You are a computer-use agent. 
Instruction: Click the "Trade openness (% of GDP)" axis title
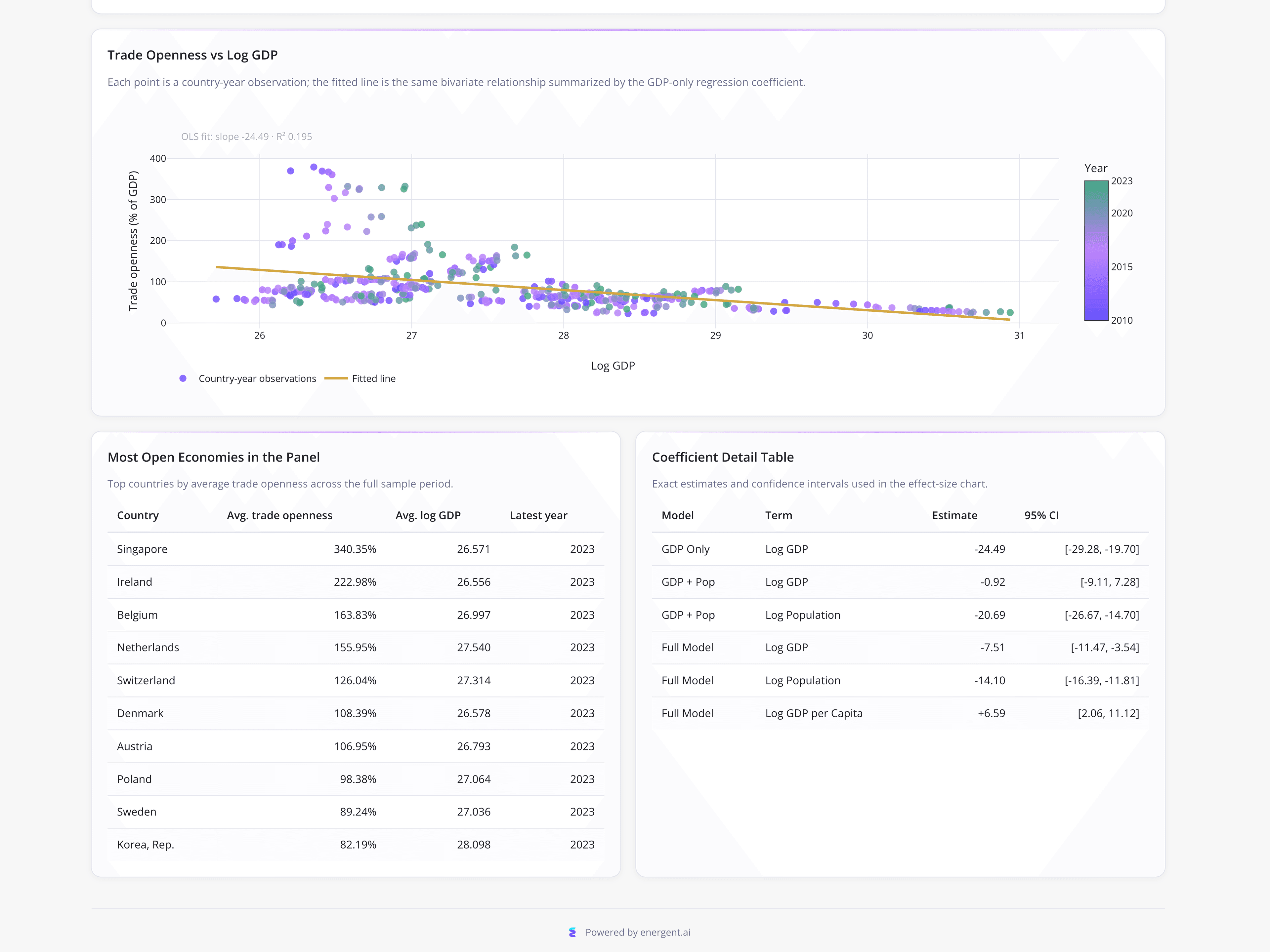pyautogui.click(x=133, y=241)
